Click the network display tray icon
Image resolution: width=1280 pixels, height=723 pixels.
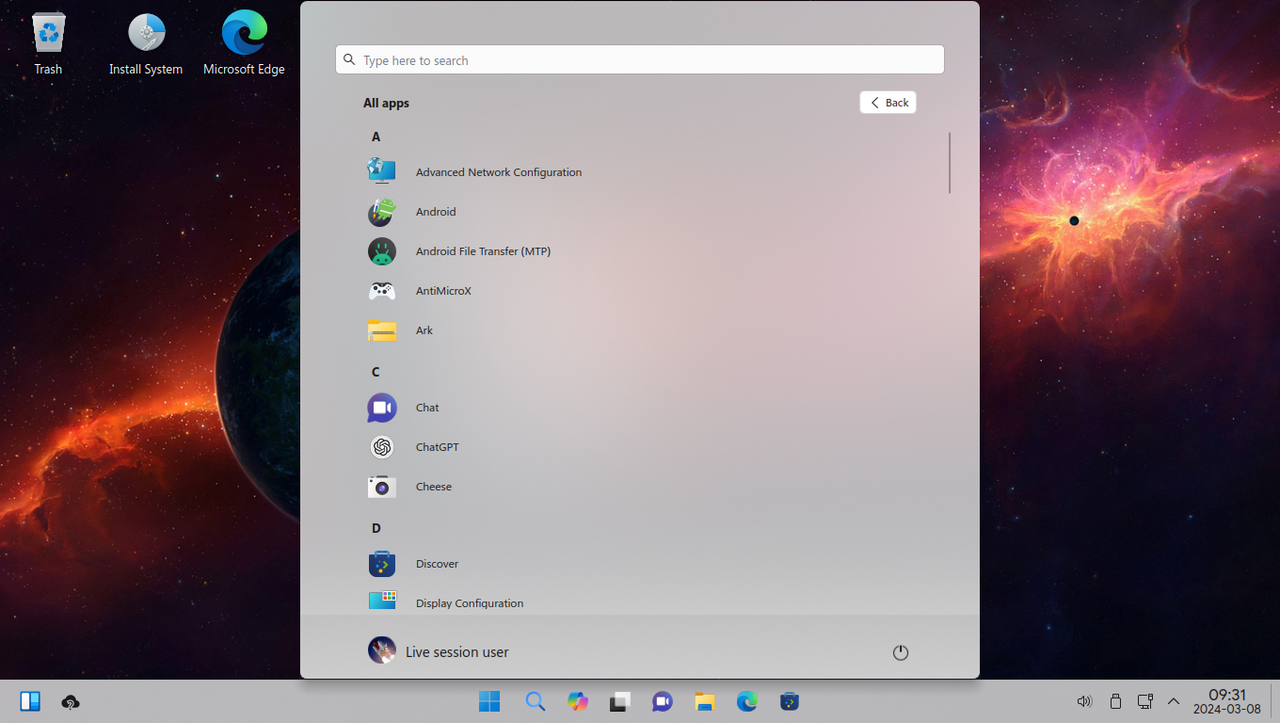pos(1146,702)
